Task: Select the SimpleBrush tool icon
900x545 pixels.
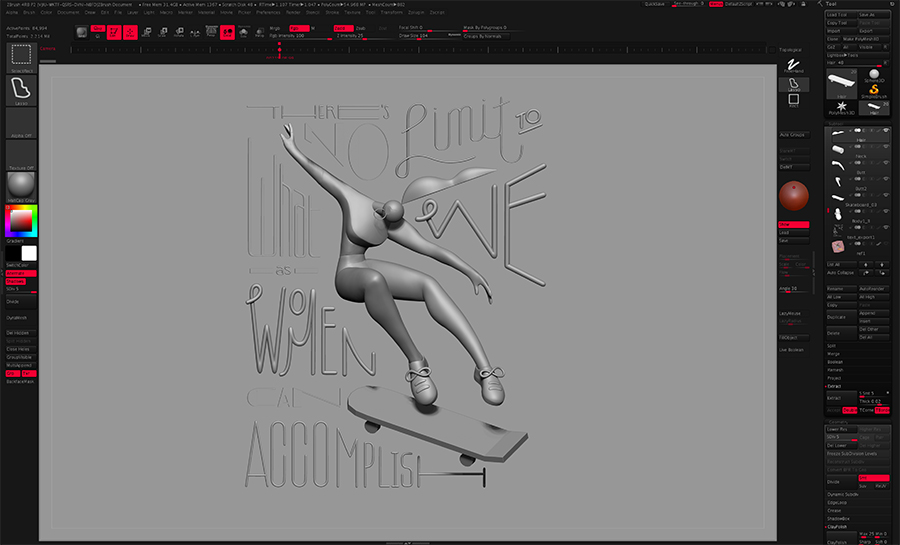Action: [x=874, y=91]
